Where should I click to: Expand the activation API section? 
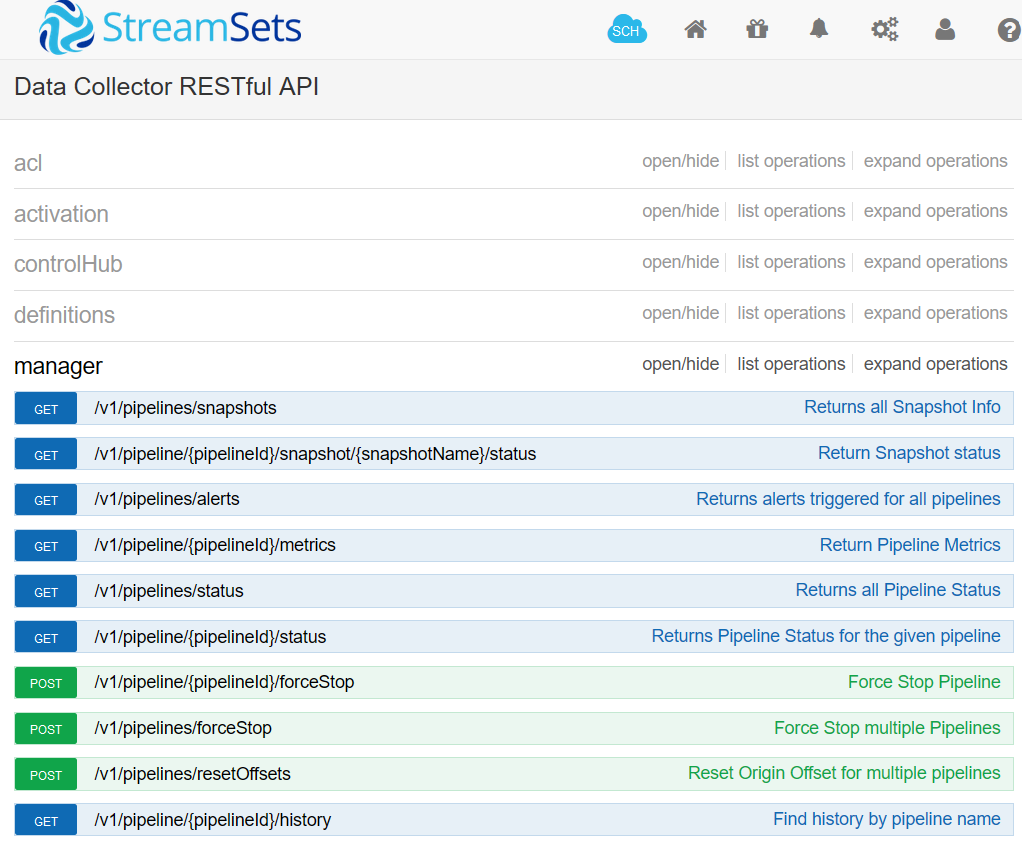coord(61,214)
